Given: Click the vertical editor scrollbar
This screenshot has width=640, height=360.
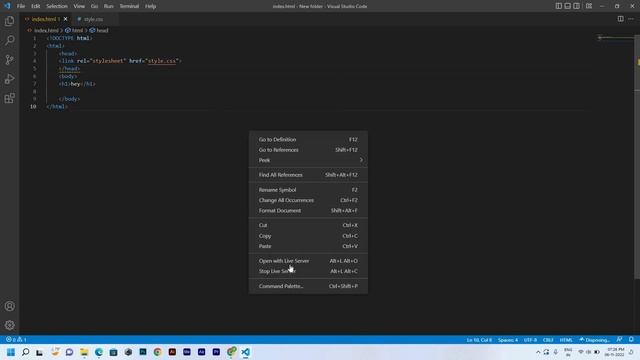Looking at the screenshot, I should point(637,157).
